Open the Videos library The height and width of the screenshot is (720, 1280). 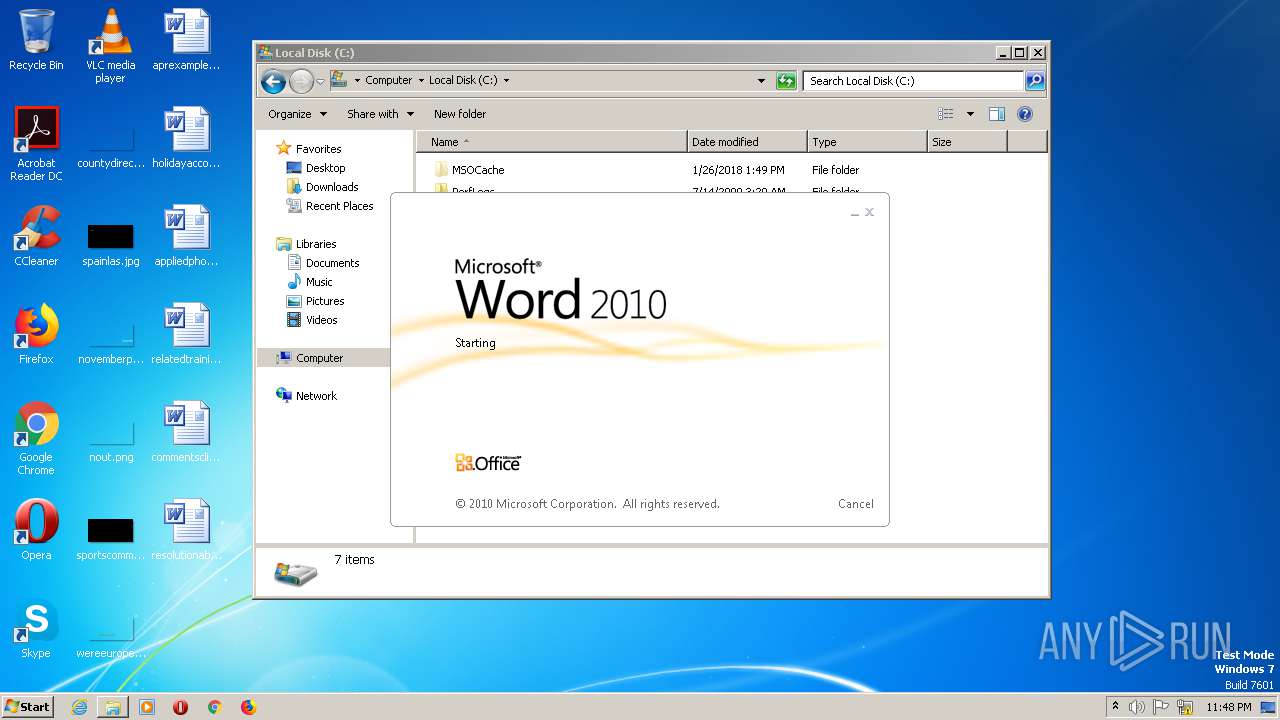click(x=321, y=320)
